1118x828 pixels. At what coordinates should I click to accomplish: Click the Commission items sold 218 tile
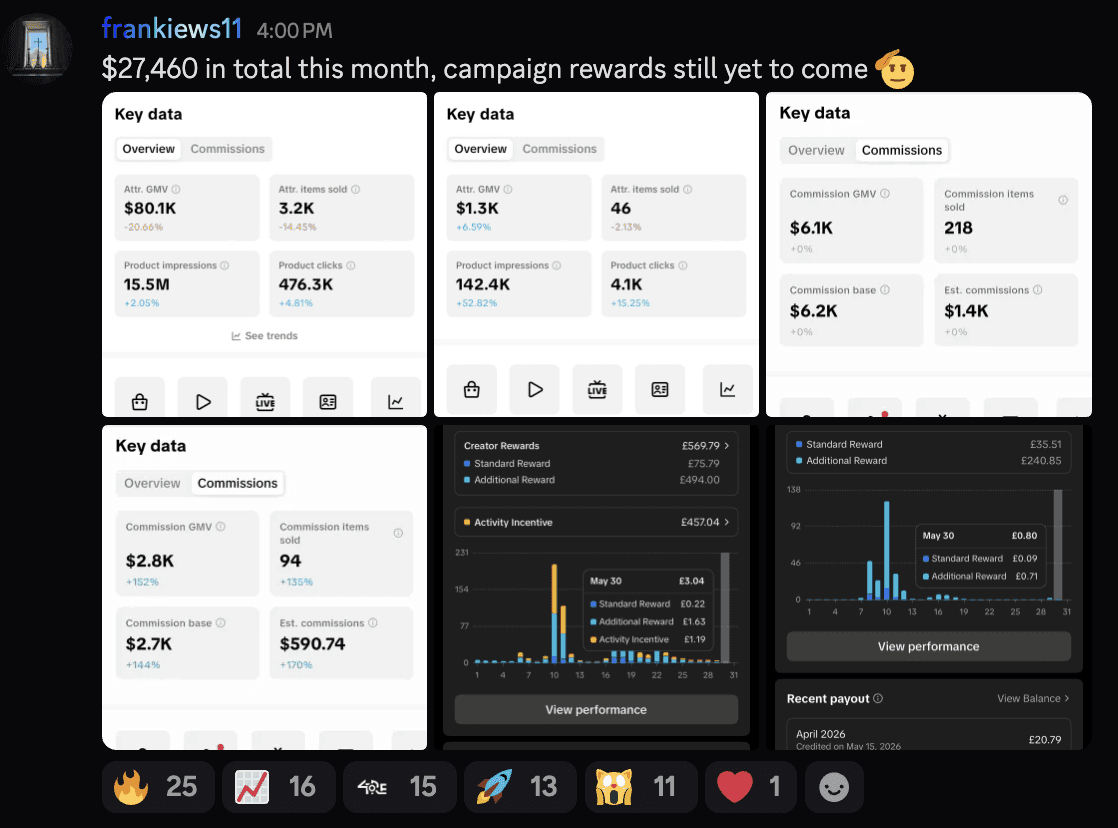tap(1006, 221)
